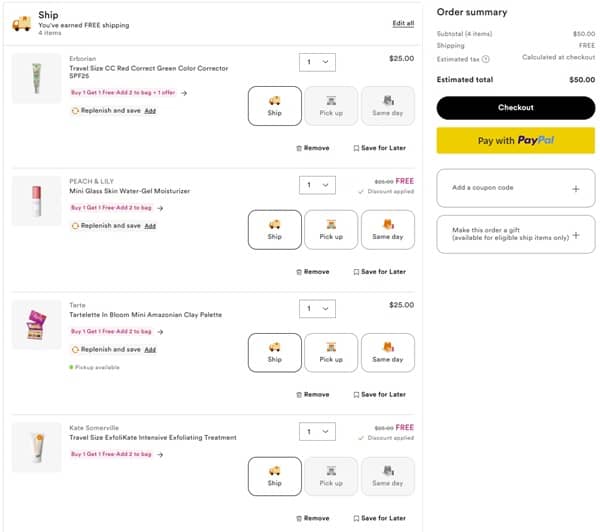This screenshot has height=532, width=600.
Task: Select Pick up for Tarte palette
Action: point(331,352)
